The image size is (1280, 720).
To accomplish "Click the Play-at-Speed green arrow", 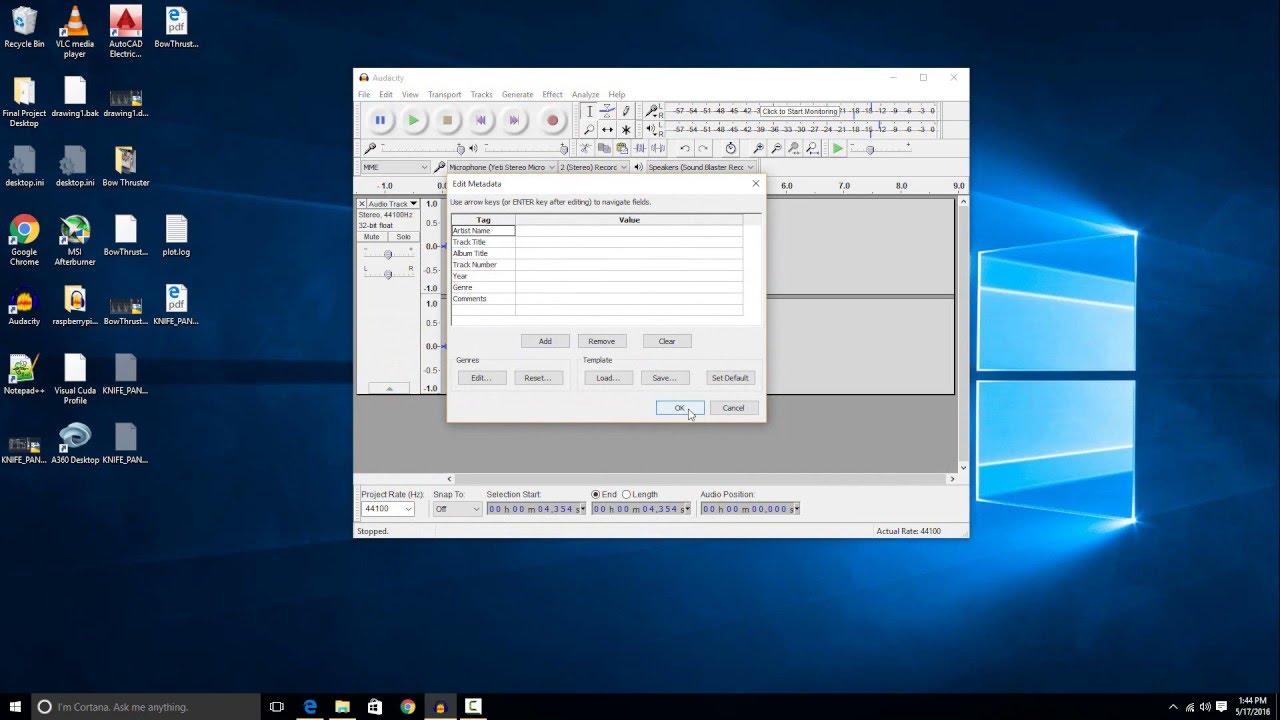I will pyautogui.click(x=837, y=148).
